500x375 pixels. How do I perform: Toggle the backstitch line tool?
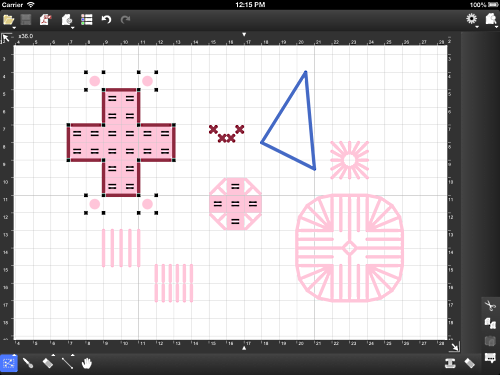coord(68,363)
